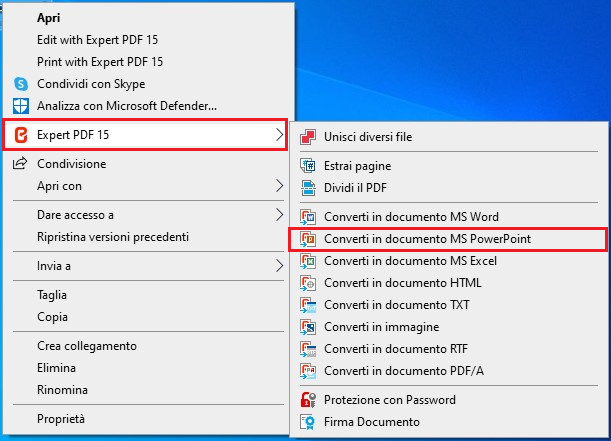This screenshot has height=441, width=611.
Task: Click the Firma Documento certificate icon
Action: coord(308,422)
